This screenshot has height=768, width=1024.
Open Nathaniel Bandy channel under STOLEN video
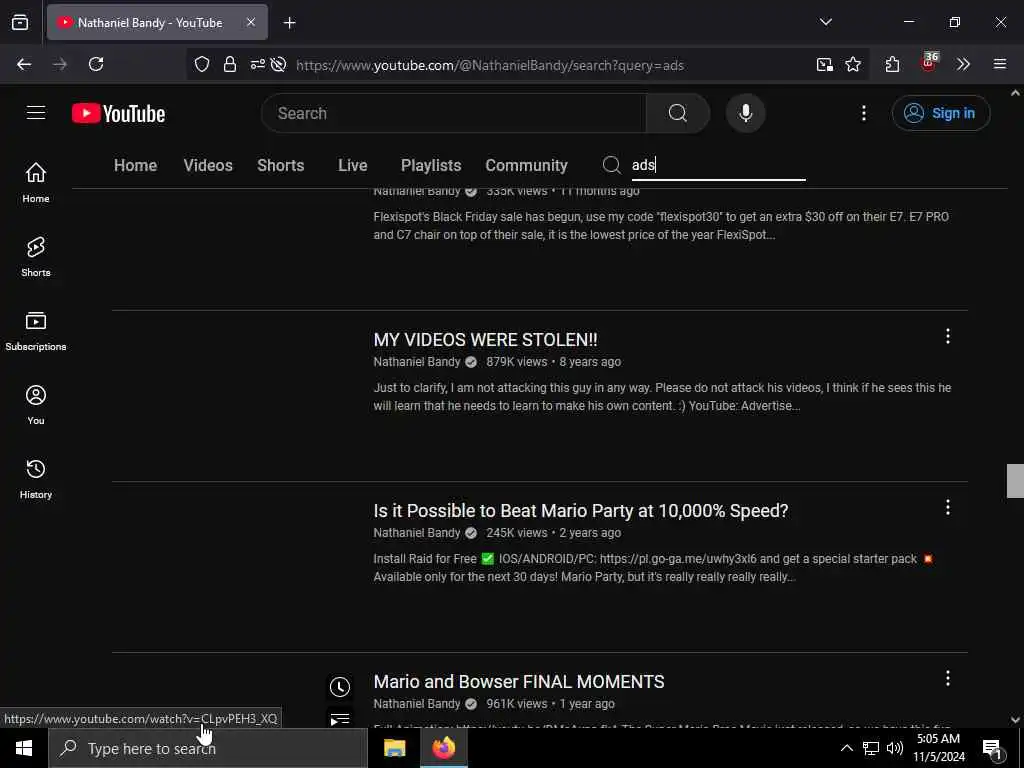click(417, 362)
